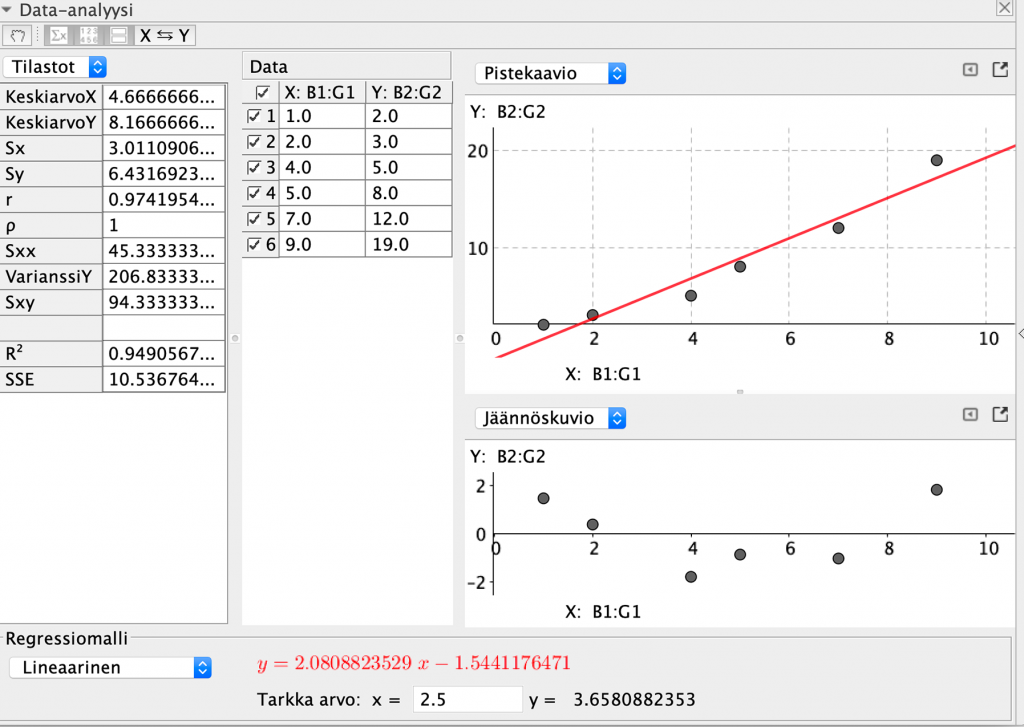
Task: Uncheck data row 6 checkbox
Action: click(254, 245)
